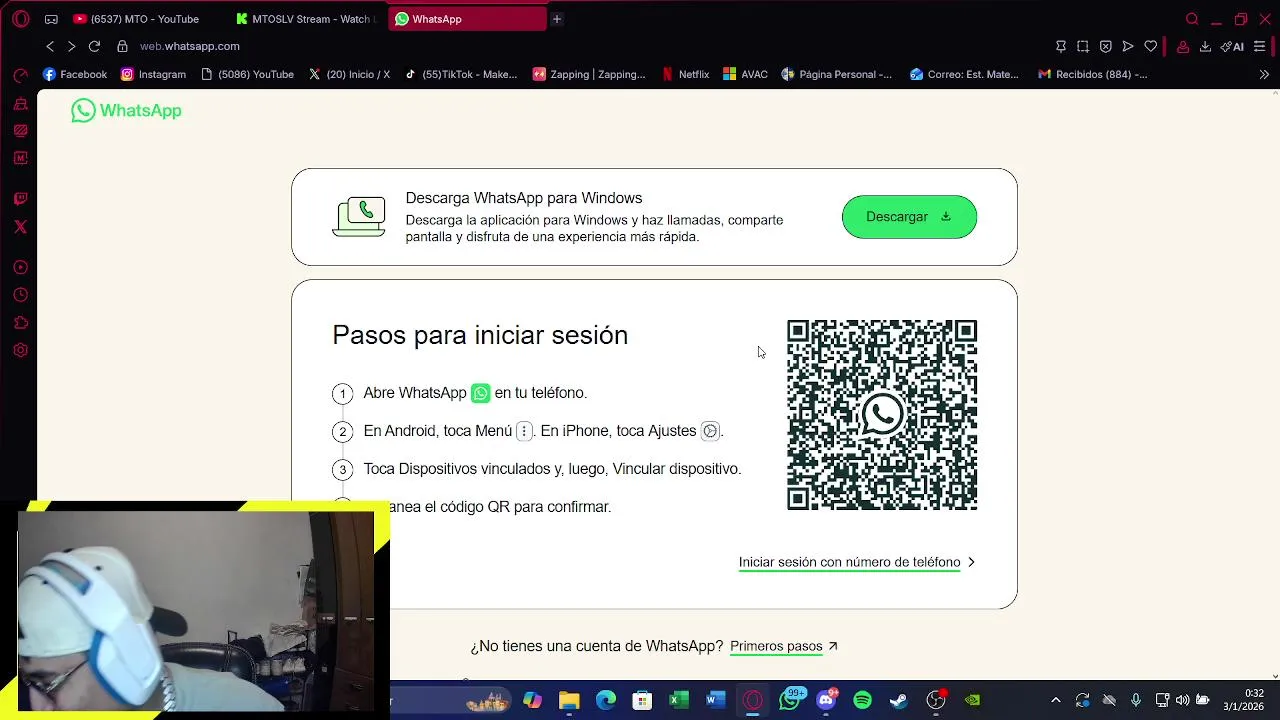Open WhatsApp desktop app in taskbar
Viewport: 1280px width, 720px height.
(x=790, y=700)
